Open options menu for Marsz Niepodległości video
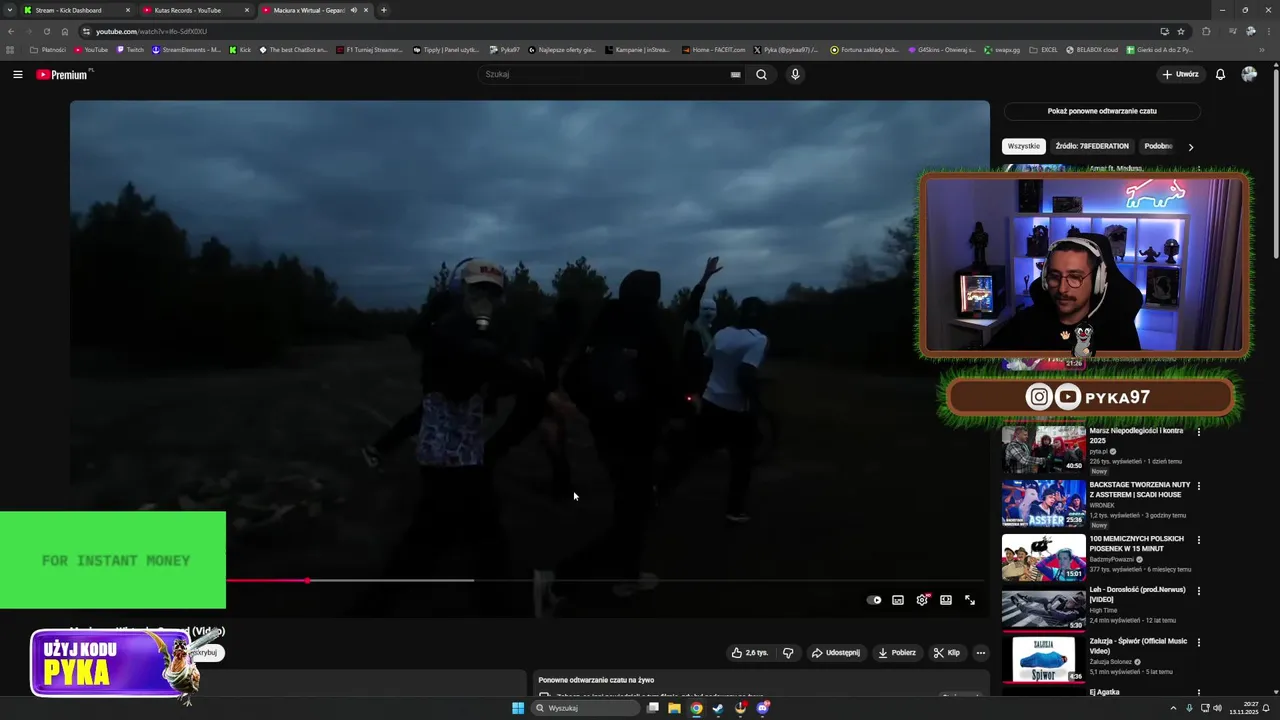 pos(1199,432)
